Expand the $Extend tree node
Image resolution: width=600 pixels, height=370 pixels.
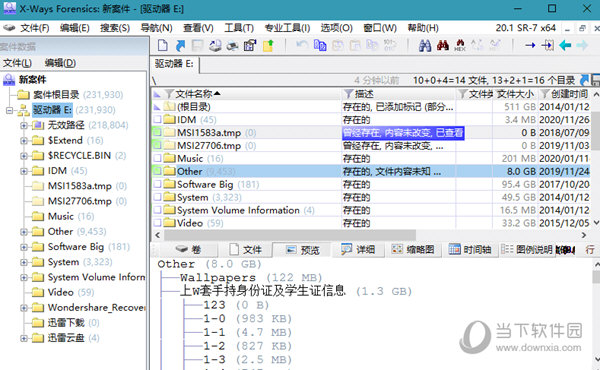24,140
